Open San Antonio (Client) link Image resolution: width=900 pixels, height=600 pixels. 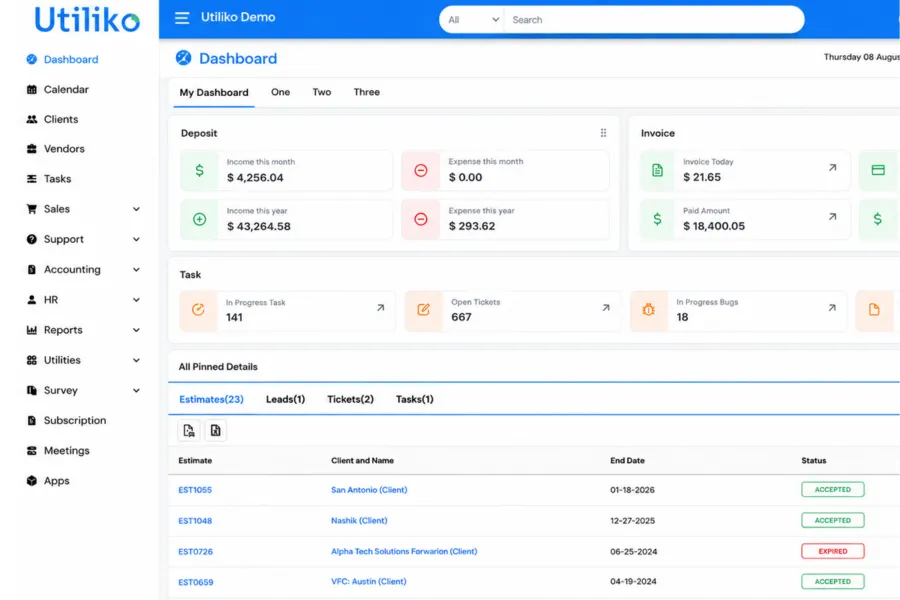[x=369, y=490]
